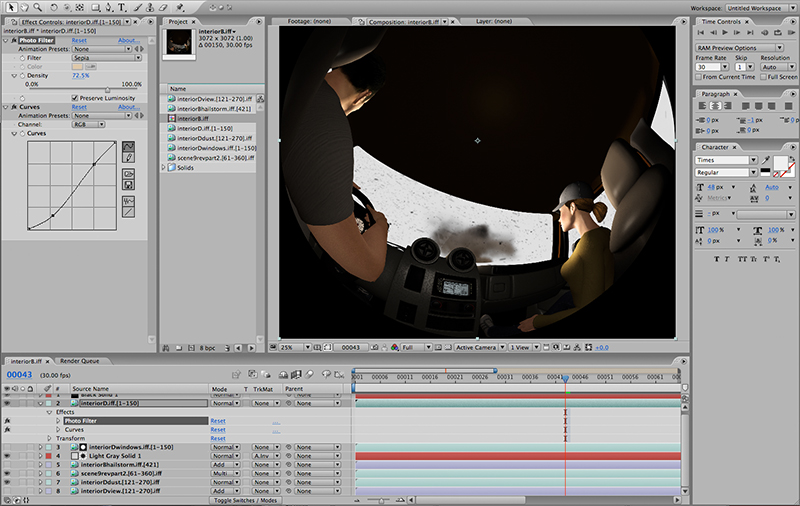This screenshot has width=800, height=506.
Task: Click the Character fill color swatch
Action: click(x=780, y=163)
